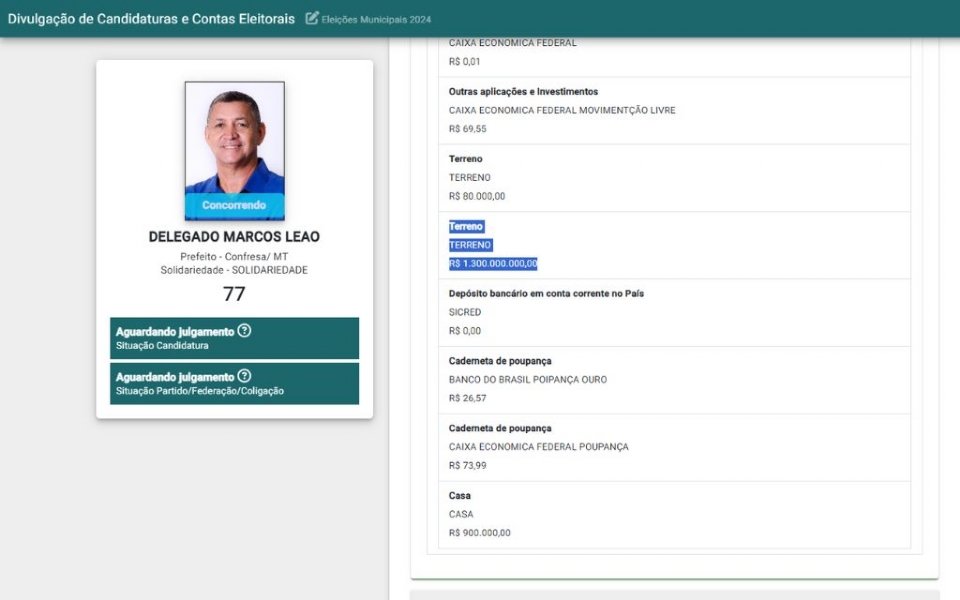The height and width of the screenshot is (600, 960).
Task: Open help icon for Situação Candidatura status
Action: (x=244, y=331)
